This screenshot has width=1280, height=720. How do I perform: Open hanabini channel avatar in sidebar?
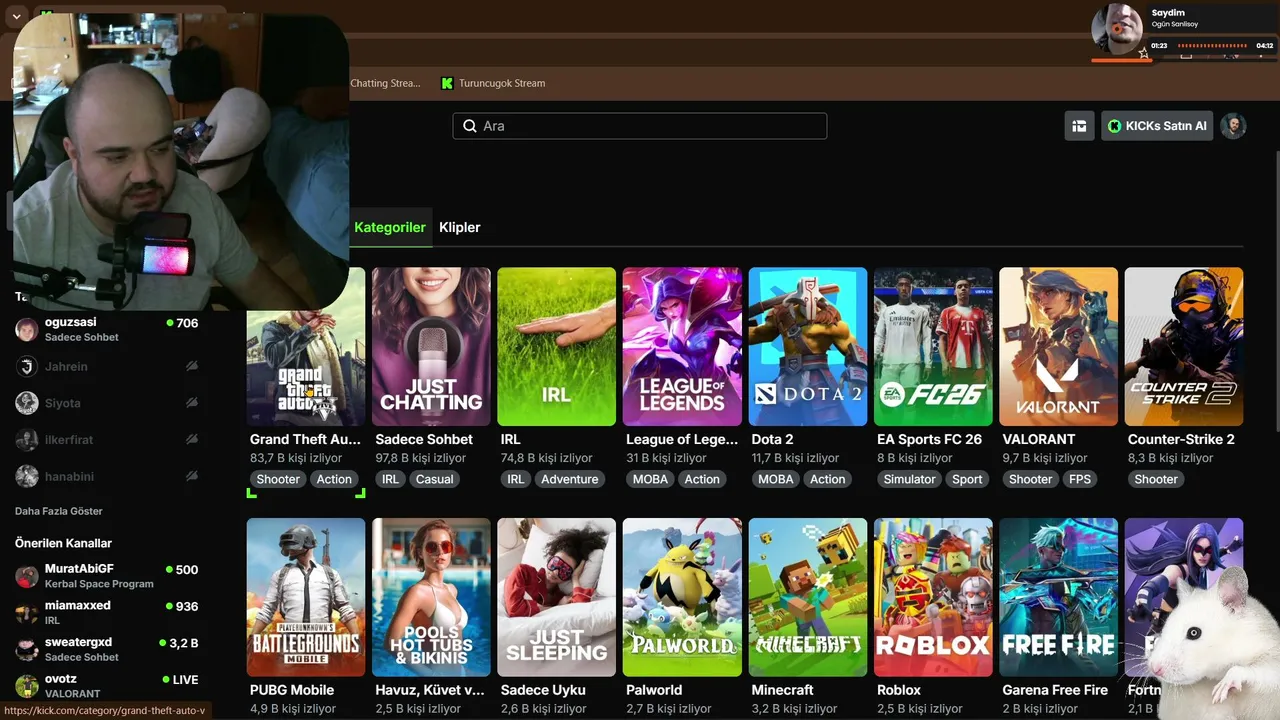[27, 477]
